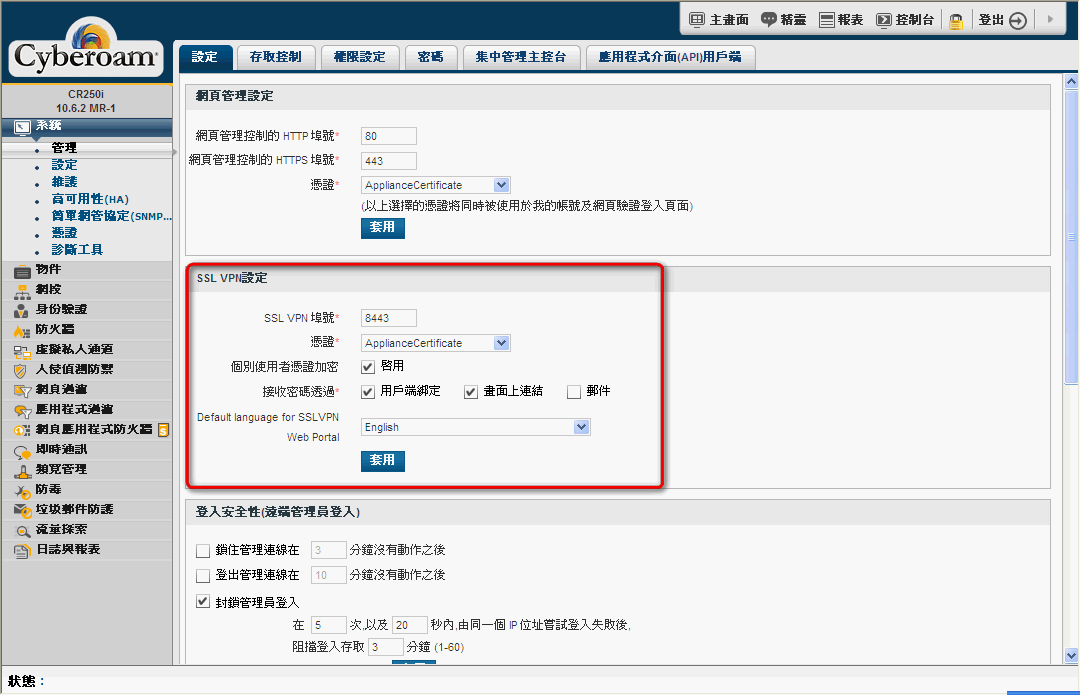Open the 物件 objects sidebar icon
1080x695 pixels.
pyautogui.click(x=23, y=271)
